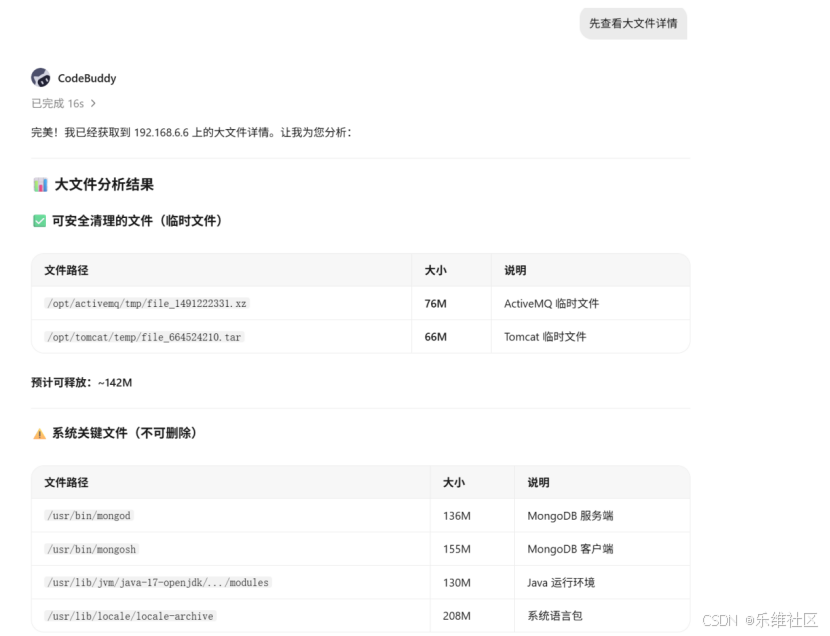
Task: Click the sentence mentioning 192.168.6.6
Action: tap(192, 132)
